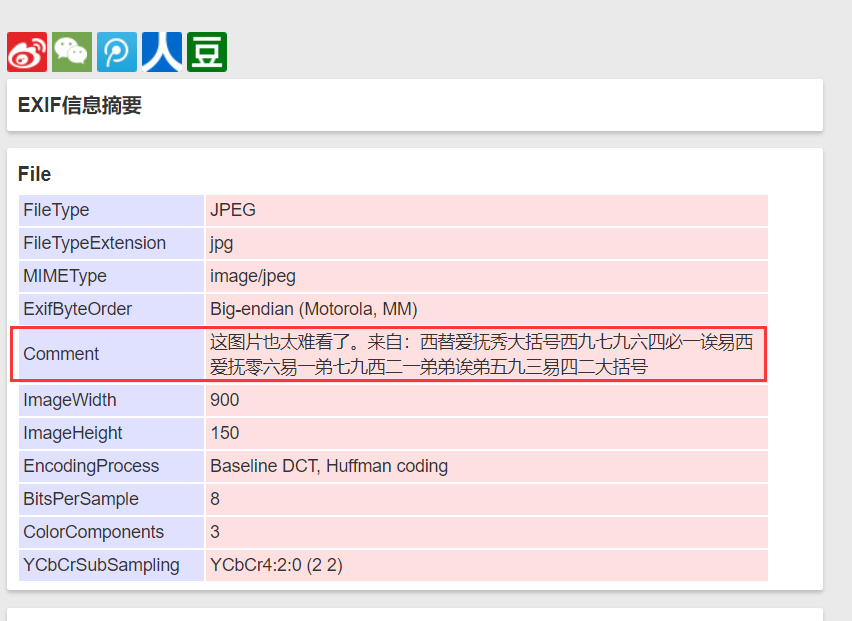Click the File section heading
Screen dimensions: 852x621
coord(34,174)
